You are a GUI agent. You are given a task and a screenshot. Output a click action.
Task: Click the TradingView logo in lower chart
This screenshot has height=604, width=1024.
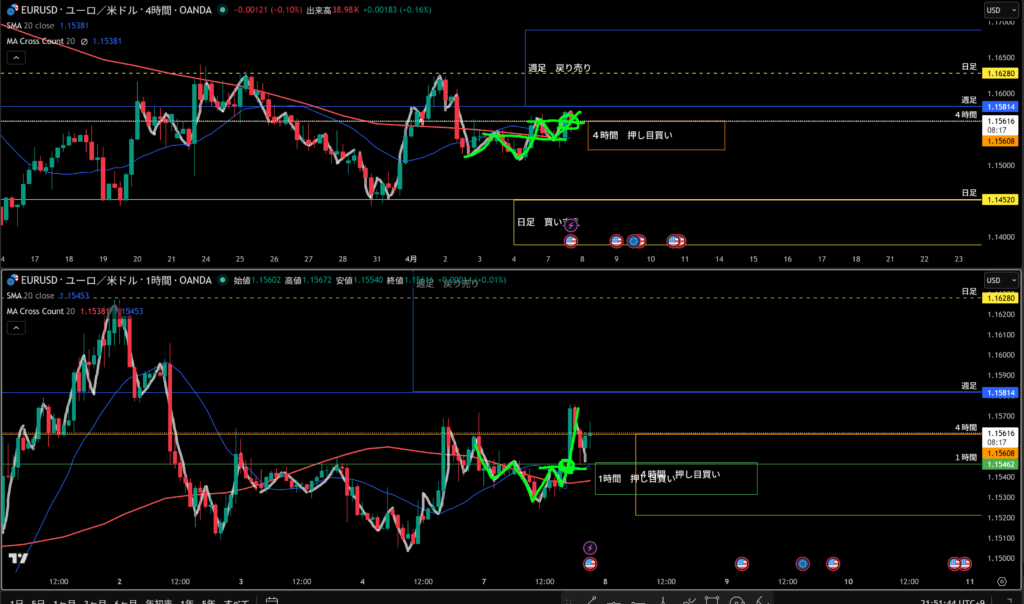[x=17, y=559]
